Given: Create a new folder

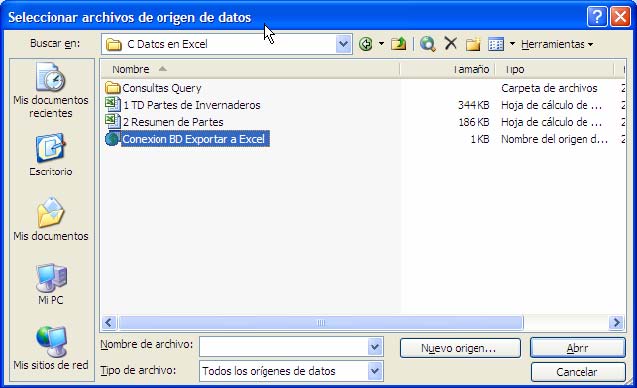Looking at the screenshot, I should tap(473, 43).
